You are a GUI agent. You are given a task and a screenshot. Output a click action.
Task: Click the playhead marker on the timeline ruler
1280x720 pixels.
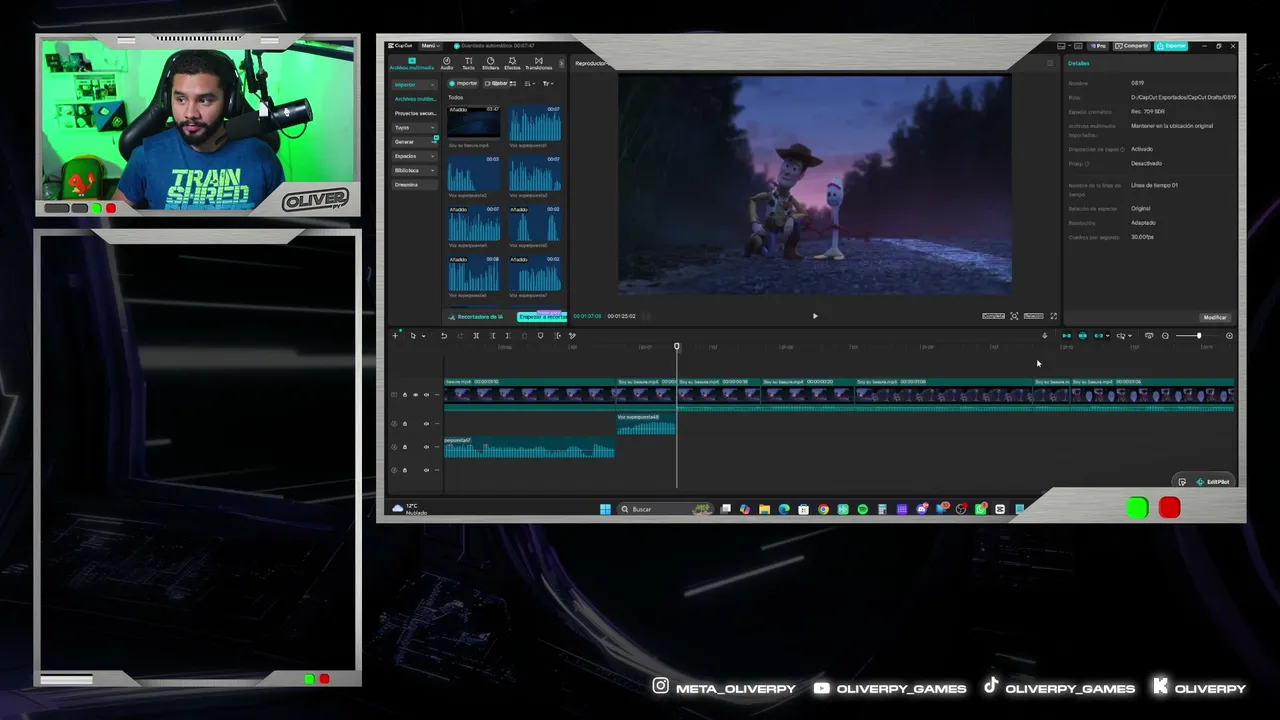677,347
